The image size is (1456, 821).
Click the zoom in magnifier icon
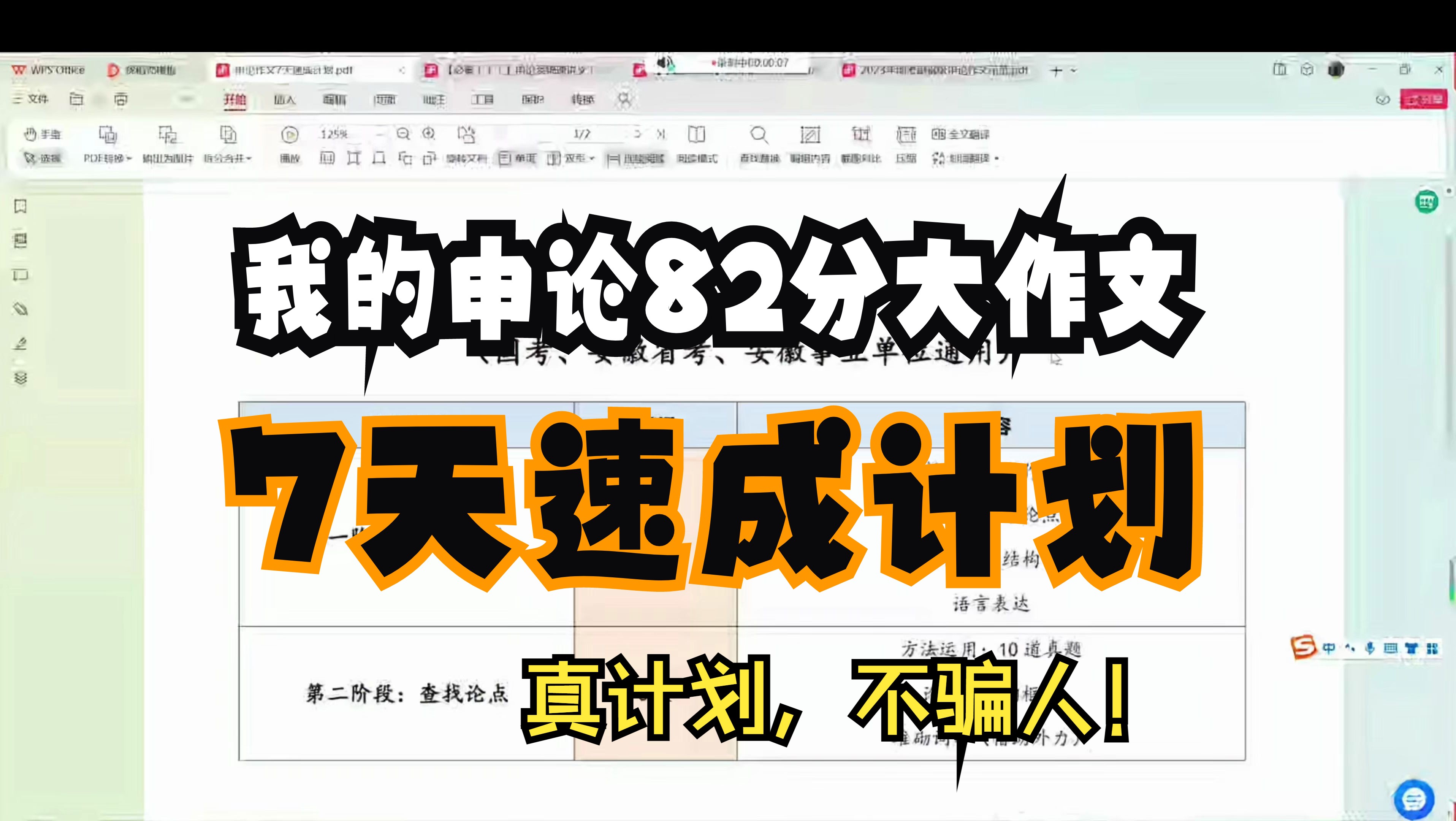[429, 134]
